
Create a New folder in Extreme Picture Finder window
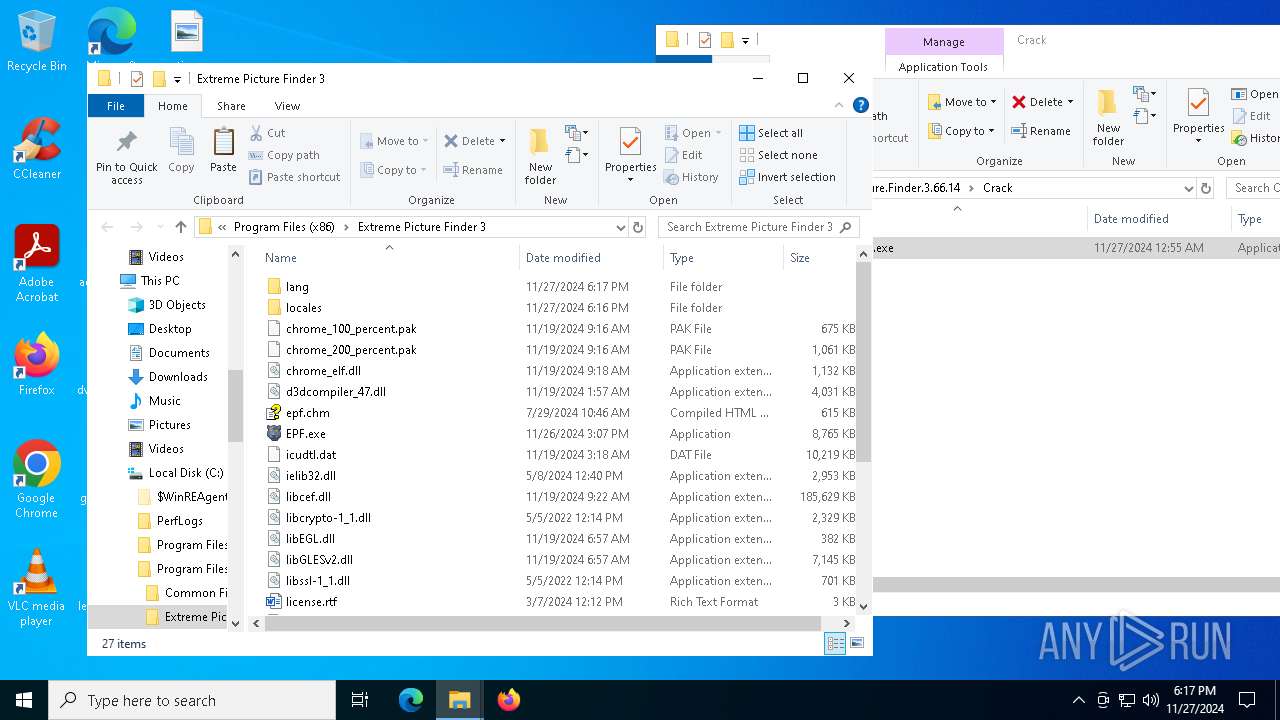pyautogui.click(x=540, y=157)
